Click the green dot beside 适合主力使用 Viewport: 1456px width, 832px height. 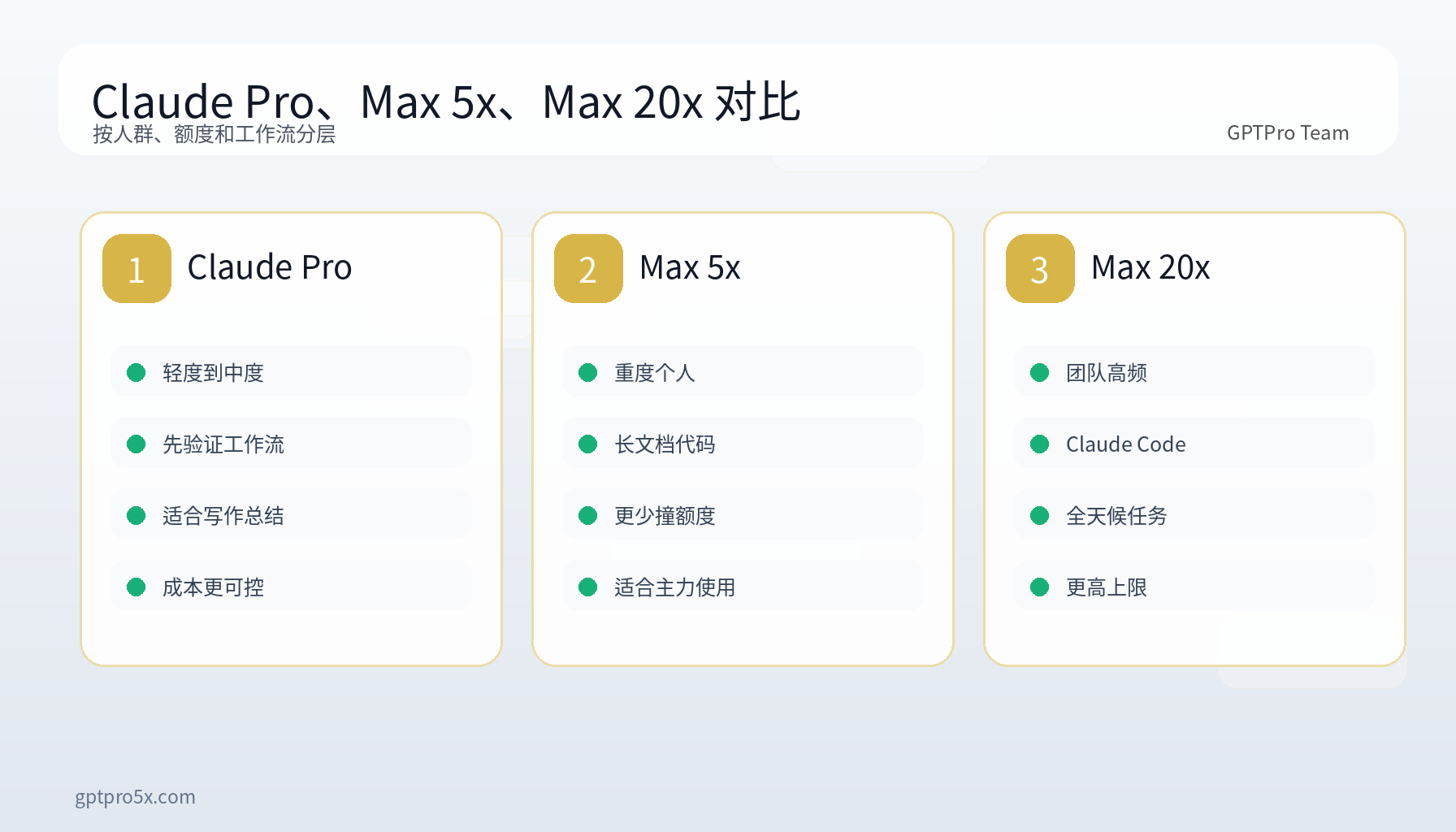(588, 587)
